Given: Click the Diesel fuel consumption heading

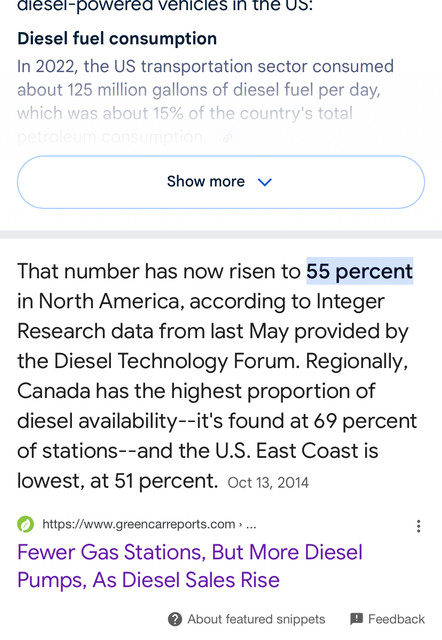Looking at the screenshot, I should coord(117,39).
